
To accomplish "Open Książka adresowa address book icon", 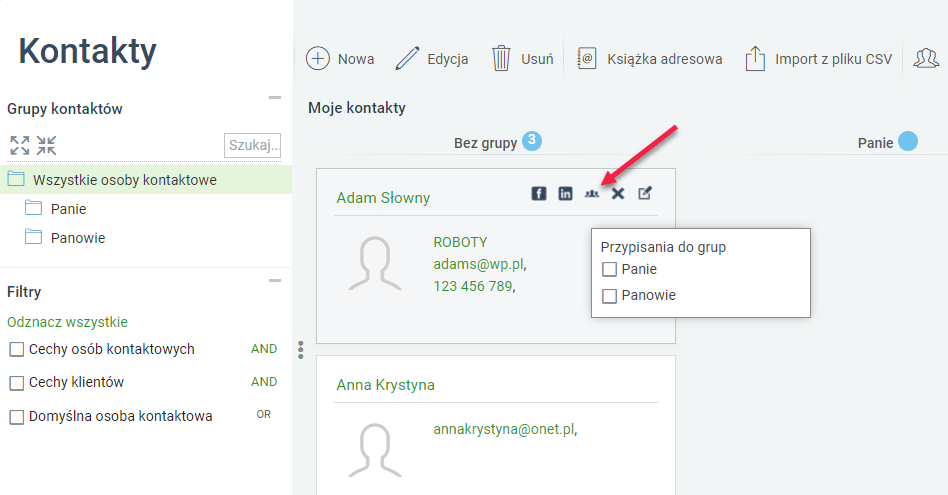I will point(586,59).
